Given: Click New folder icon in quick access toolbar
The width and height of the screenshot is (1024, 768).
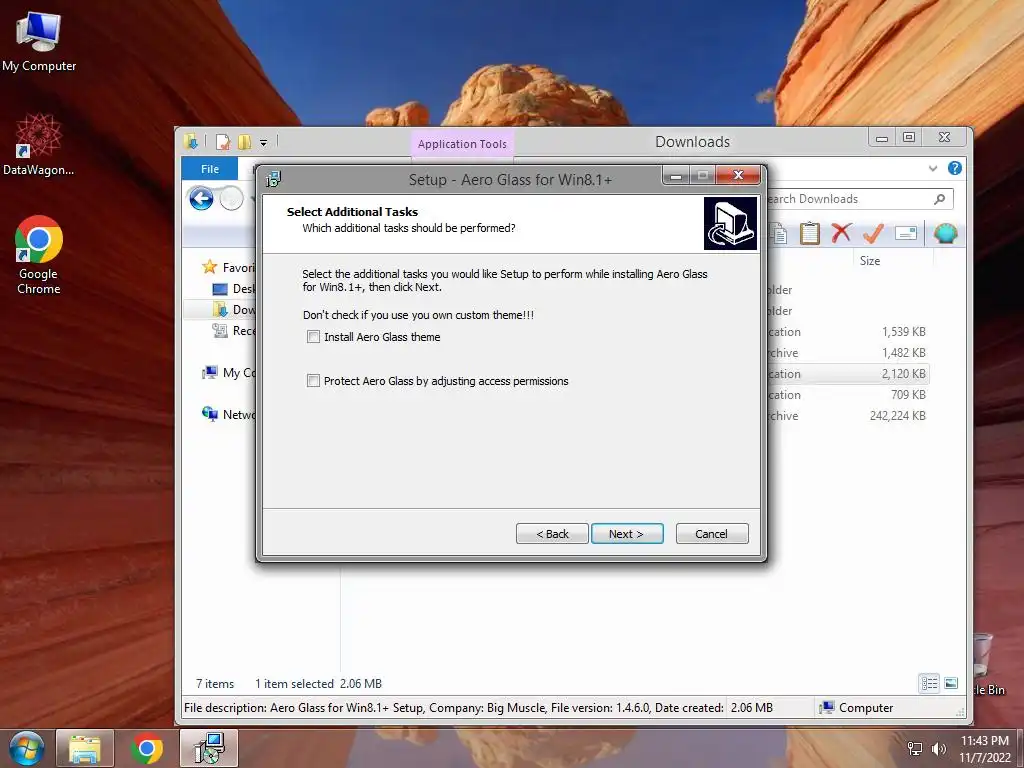Looking at the screenshot, I should 245,141.
